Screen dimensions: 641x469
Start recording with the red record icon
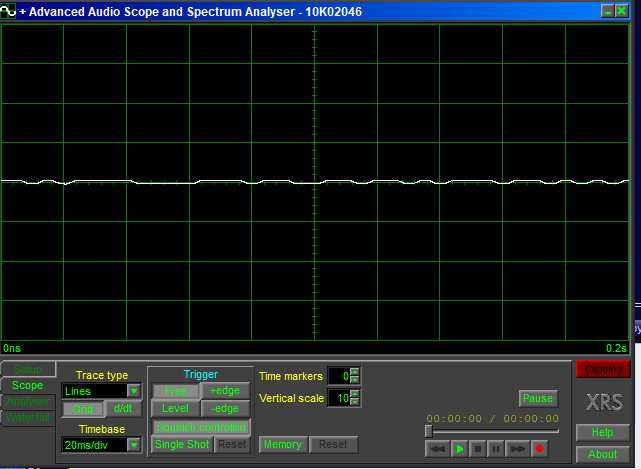coord(539,449)
